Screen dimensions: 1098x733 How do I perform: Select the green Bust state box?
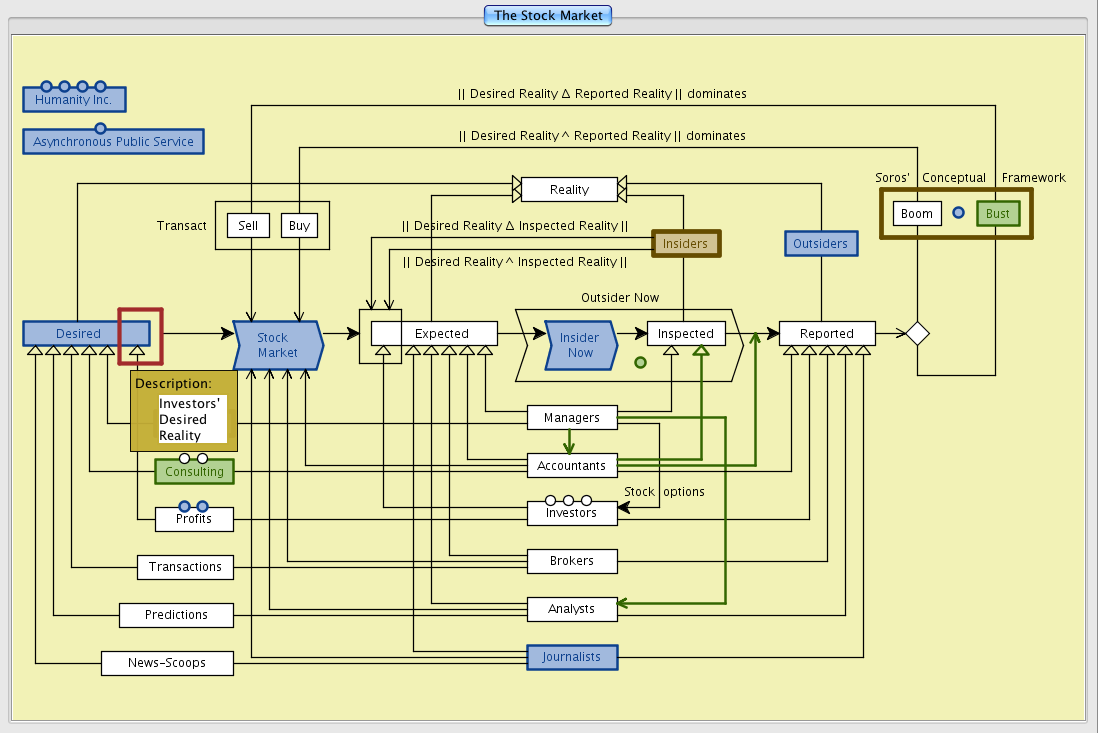[998, 214]
